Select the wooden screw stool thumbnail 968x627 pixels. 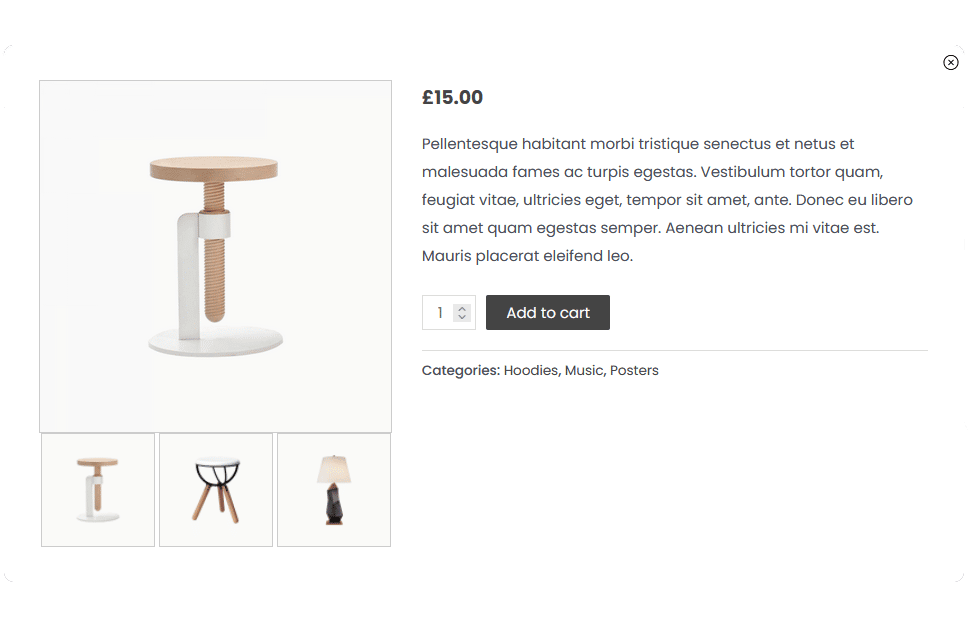(x=98, y=490)
